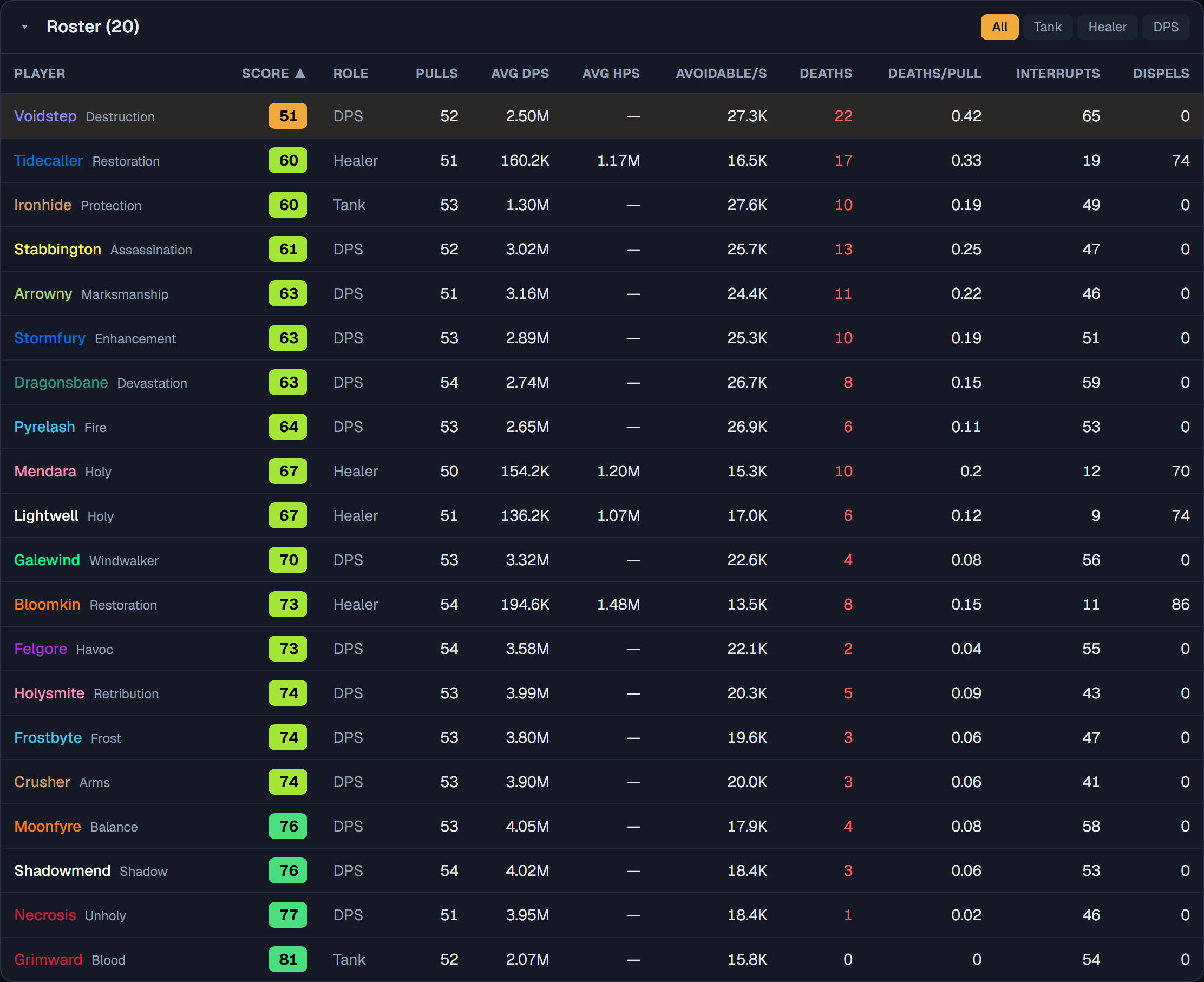Click Voidstep's orange score badge 51
Viewport: 1204px width, 982px height.
288,116
